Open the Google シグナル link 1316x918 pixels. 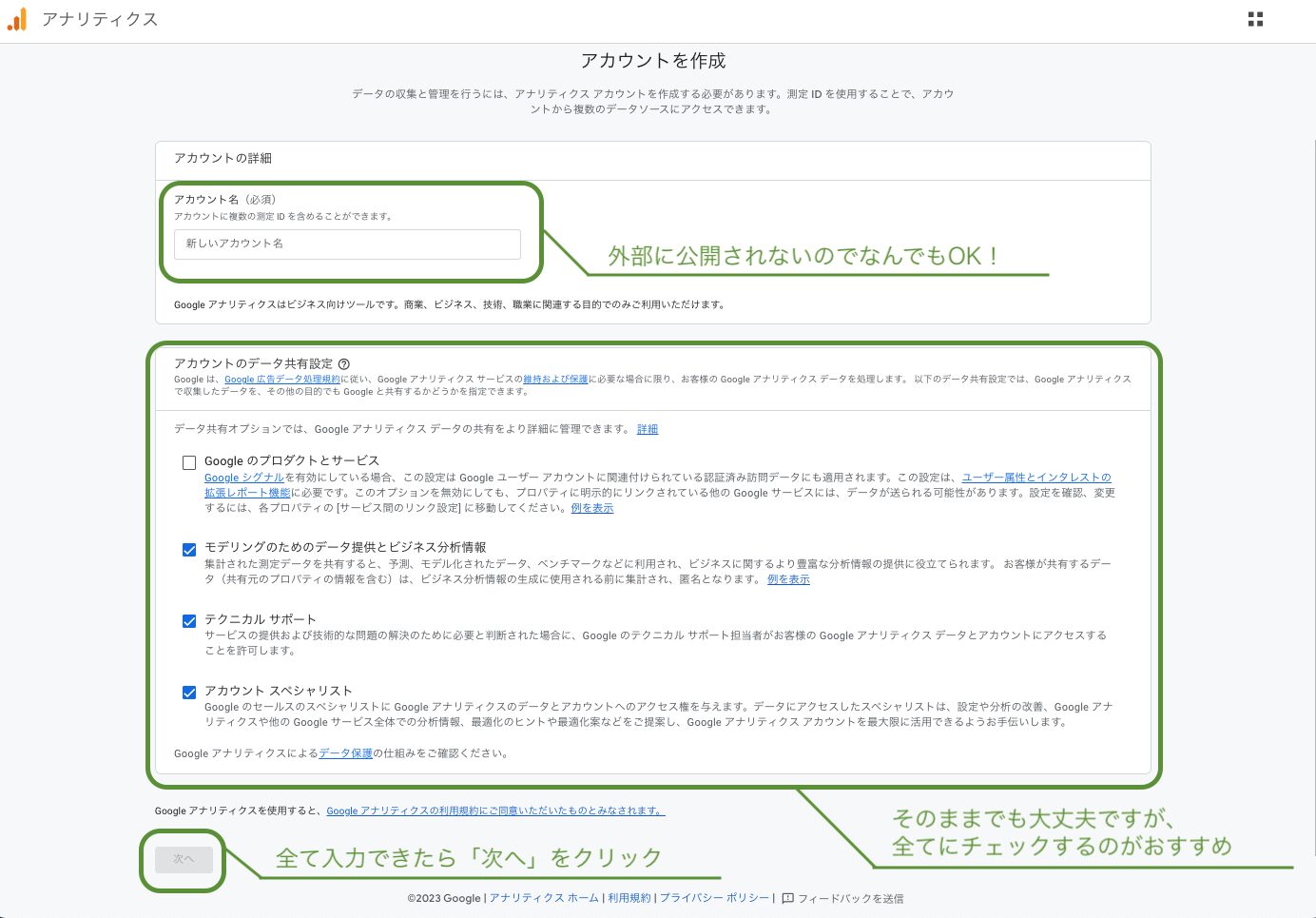pos(244,478)
